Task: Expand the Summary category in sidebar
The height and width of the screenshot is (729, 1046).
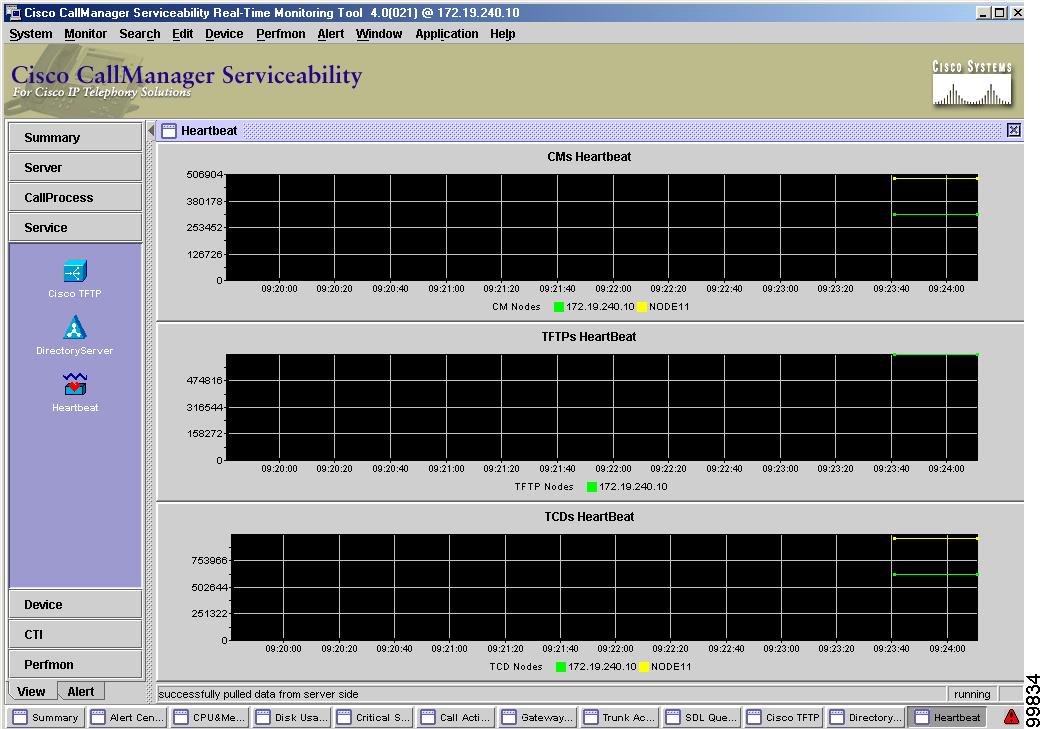Action: click(75, 137)
